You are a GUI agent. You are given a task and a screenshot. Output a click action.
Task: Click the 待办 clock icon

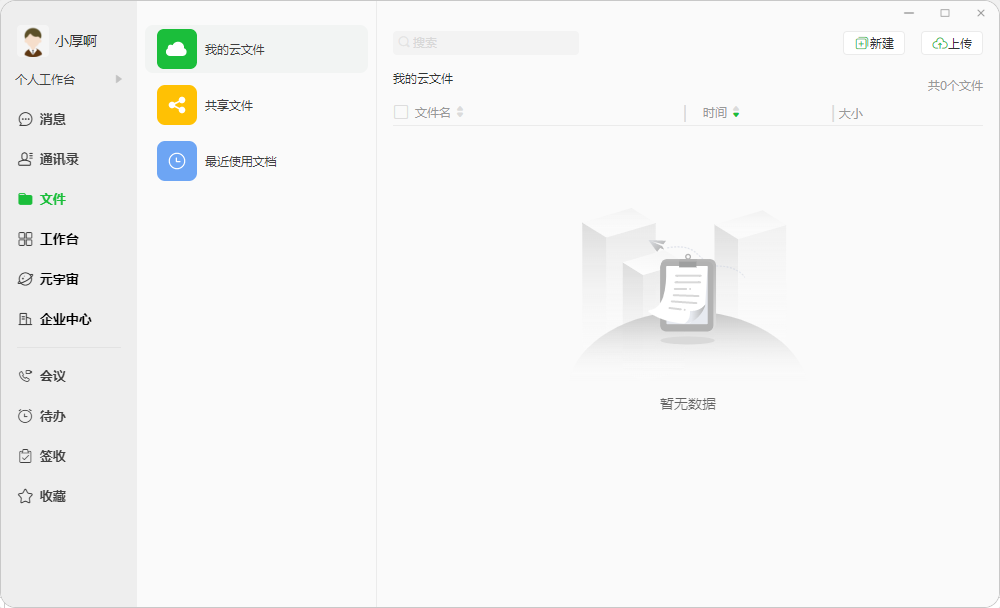point(25,416)
